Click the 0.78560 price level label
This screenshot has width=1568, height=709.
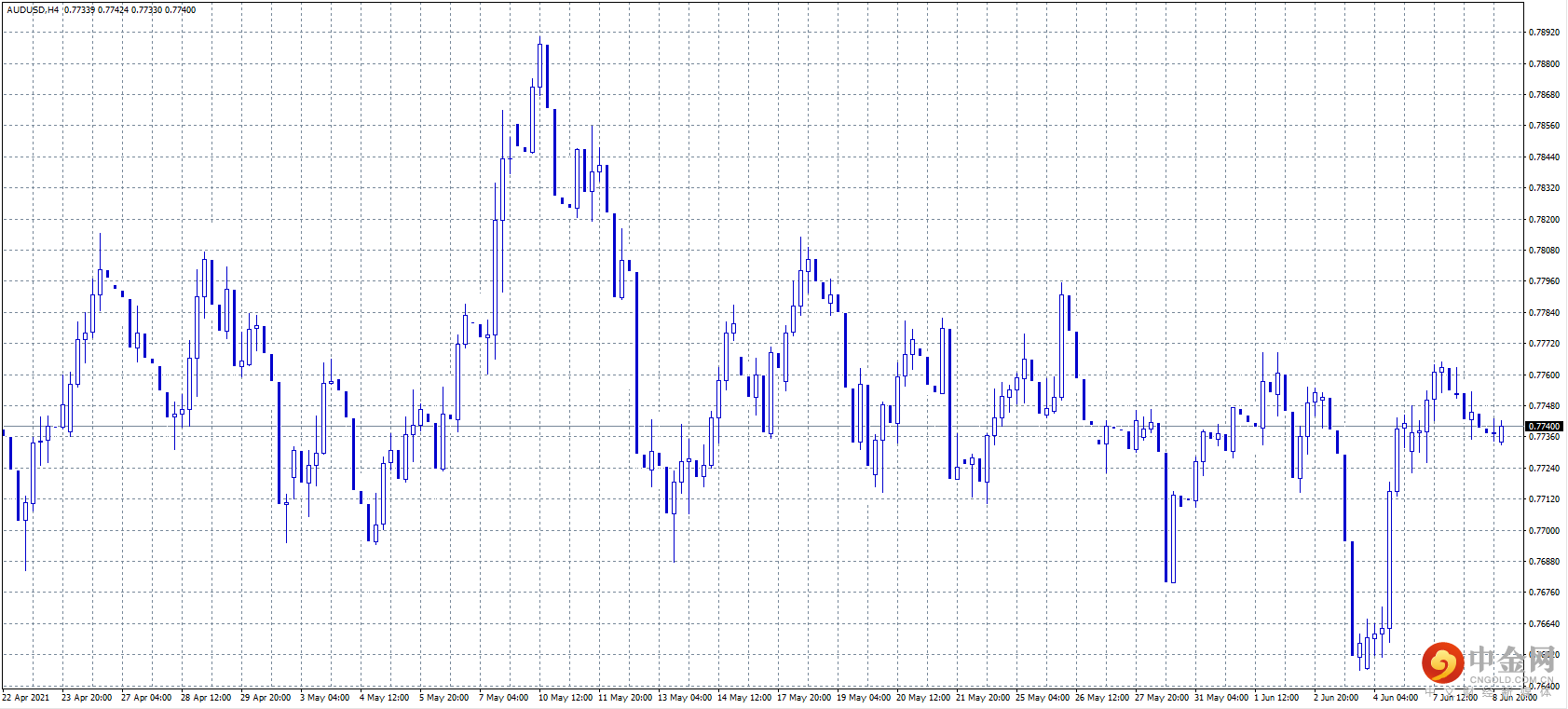point(1544,126)
